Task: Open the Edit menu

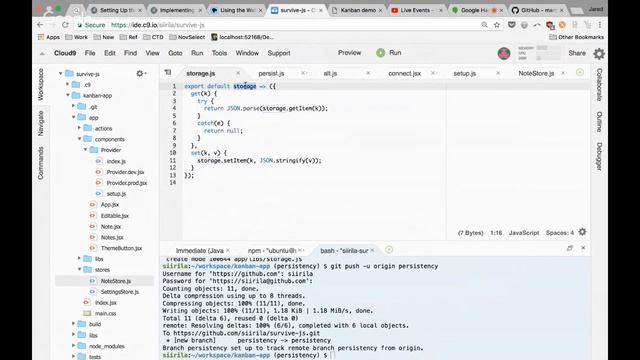Action: pos(109,53)
